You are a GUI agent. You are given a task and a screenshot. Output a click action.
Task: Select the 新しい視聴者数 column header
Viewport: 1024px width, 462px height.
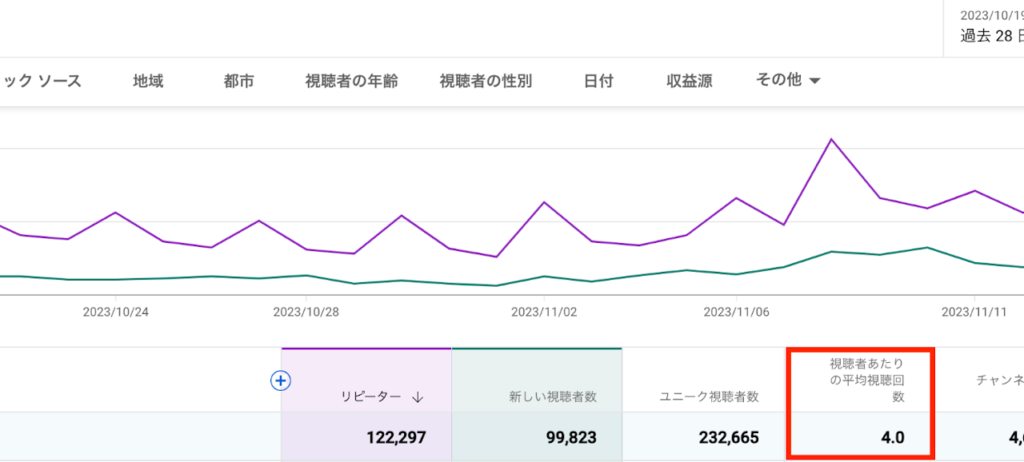click(x=552, y=397)
